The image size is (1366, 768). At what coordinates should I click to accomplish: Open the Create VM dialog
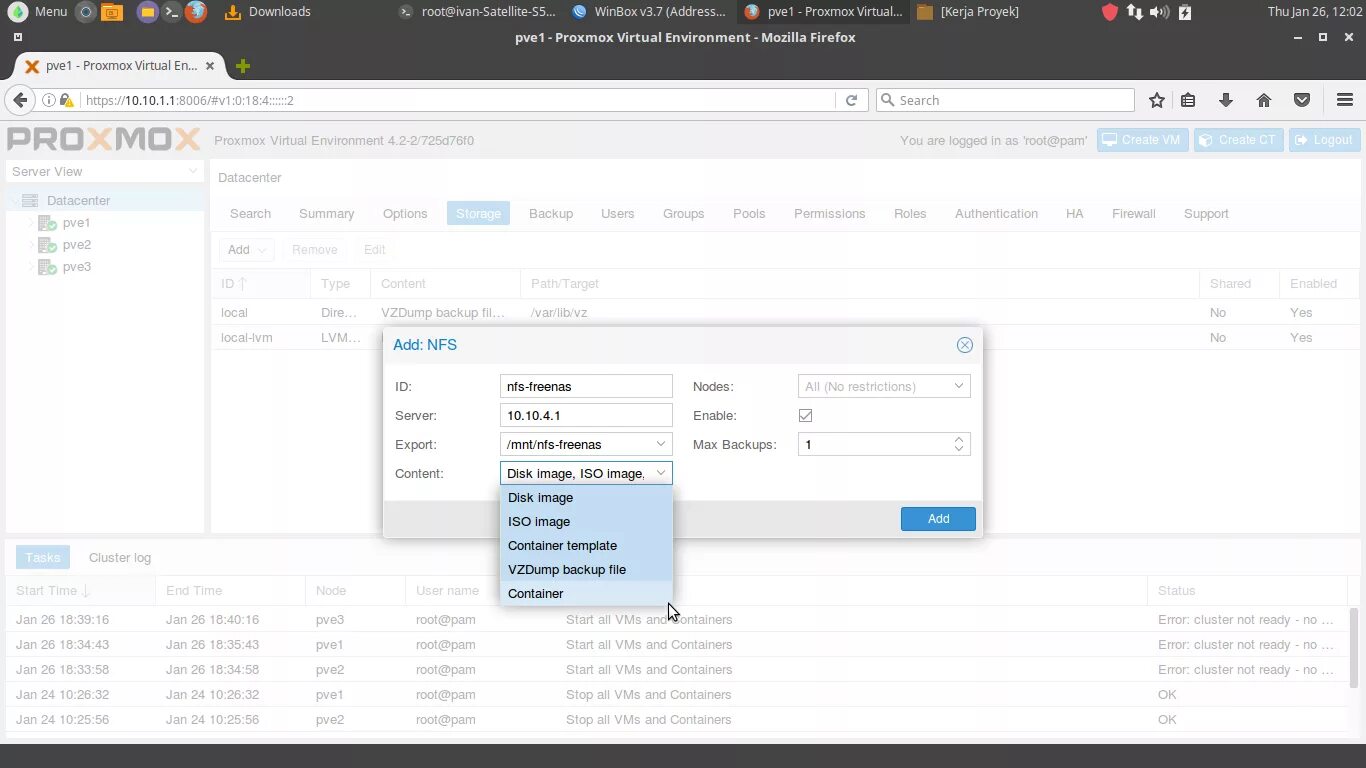pos(1141,140)
